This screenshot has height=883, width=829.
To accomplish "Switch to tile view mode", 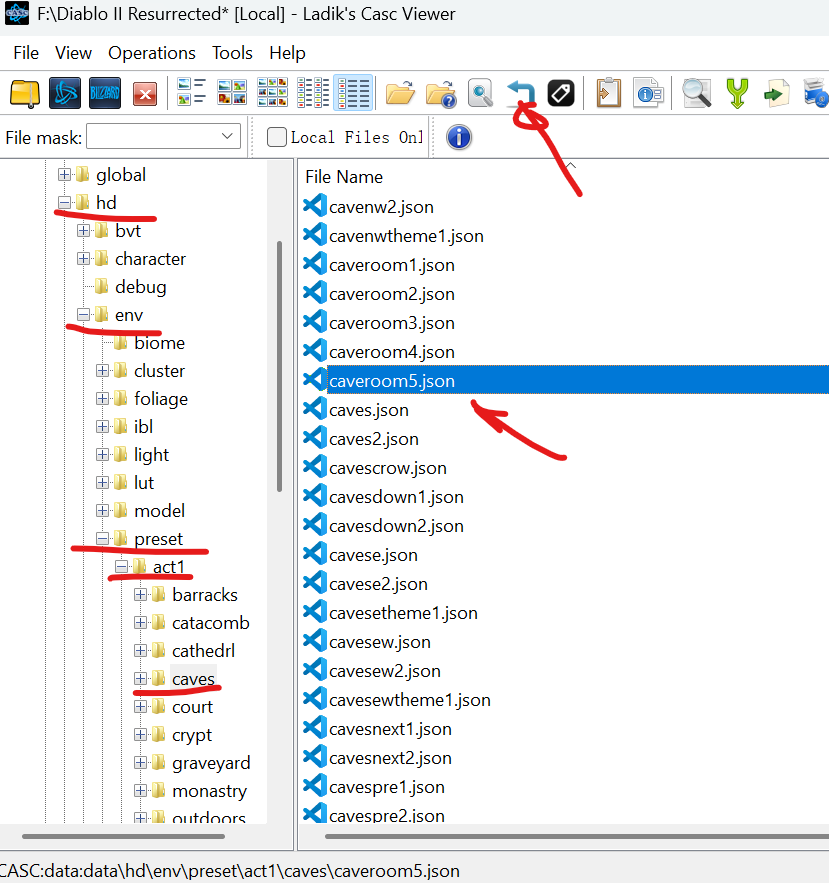I will coord(191,92).
